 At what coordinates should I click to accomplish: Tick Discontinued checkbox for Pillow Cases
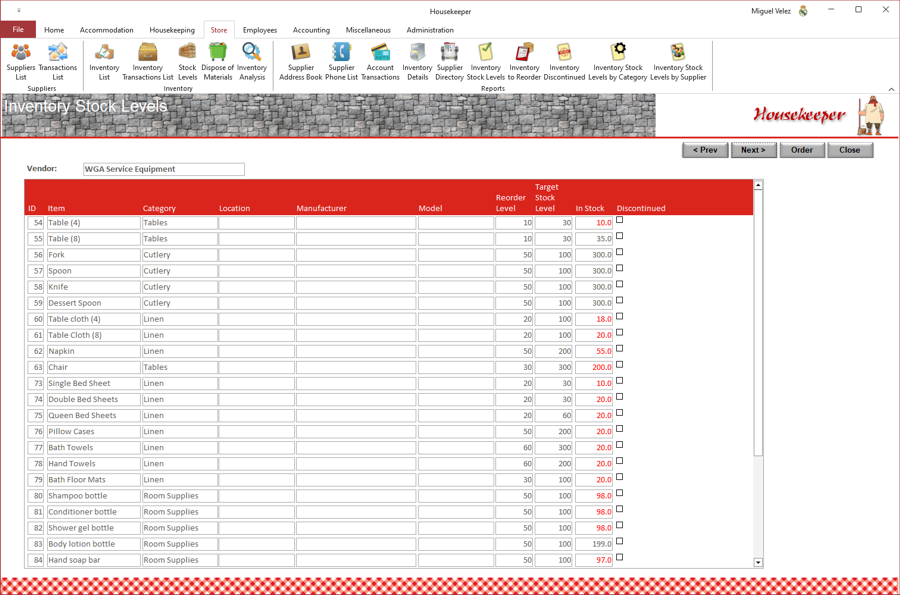click(619, 429)
